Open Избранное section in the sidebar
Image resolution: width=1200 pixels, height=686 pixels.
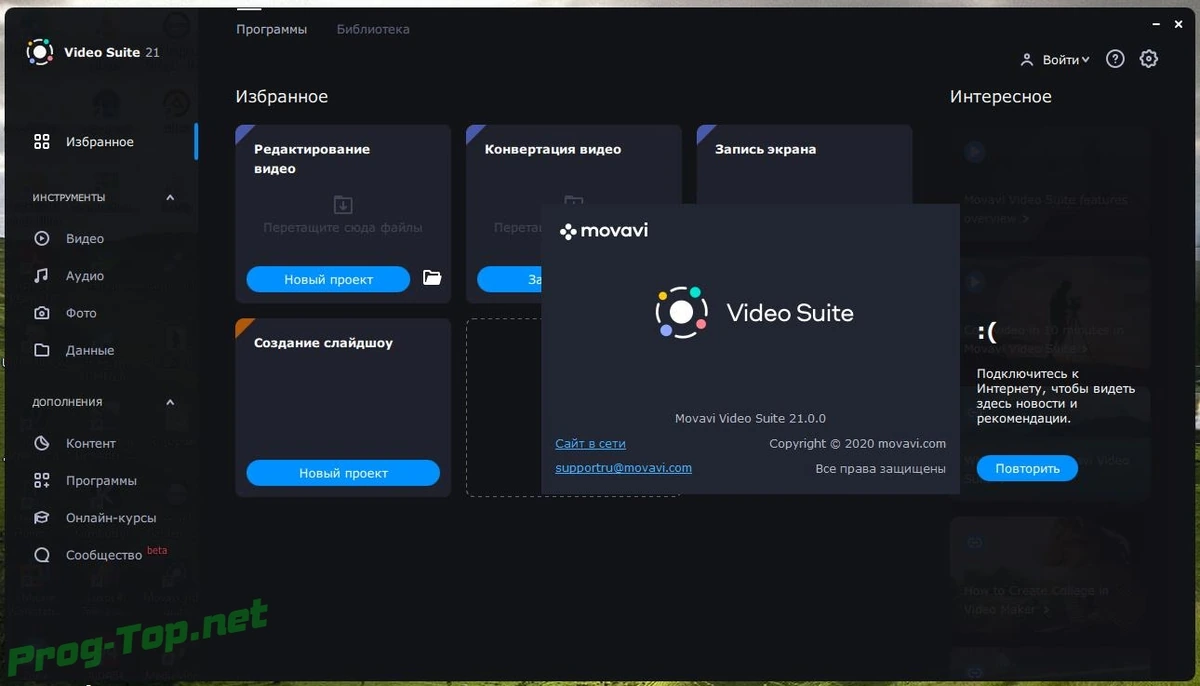(x=100, y=142)
